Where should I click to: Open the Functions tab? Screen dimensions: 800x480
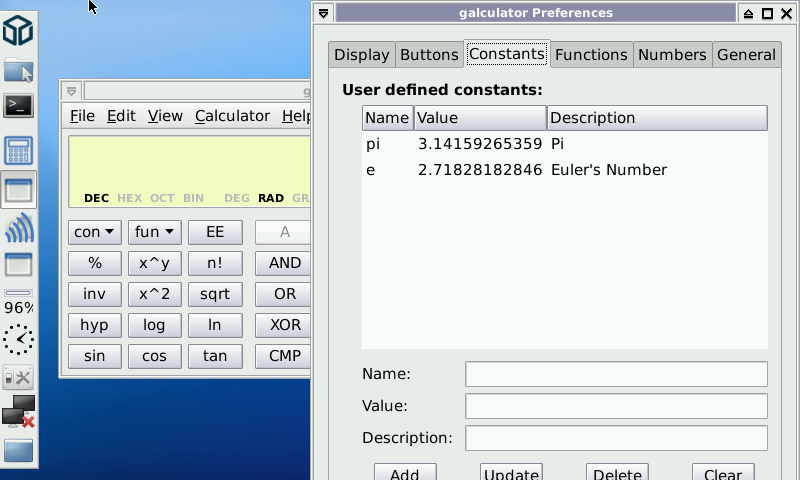pos(591,55)
